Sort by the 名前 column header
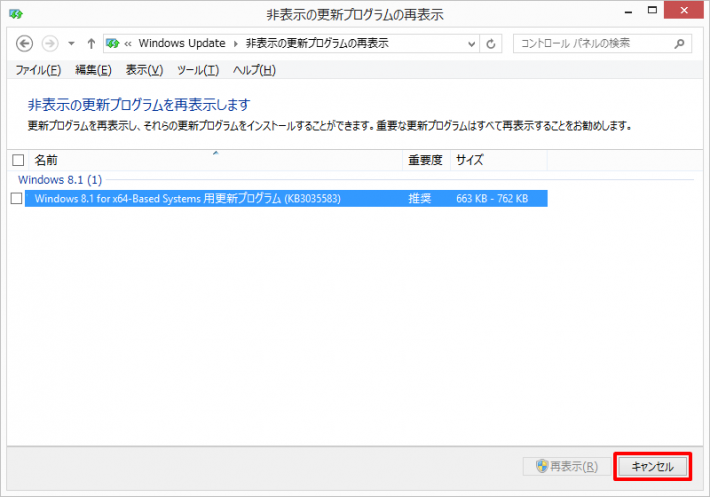The height and width of the screenshot is (497, 710). (x=216, y=160)
